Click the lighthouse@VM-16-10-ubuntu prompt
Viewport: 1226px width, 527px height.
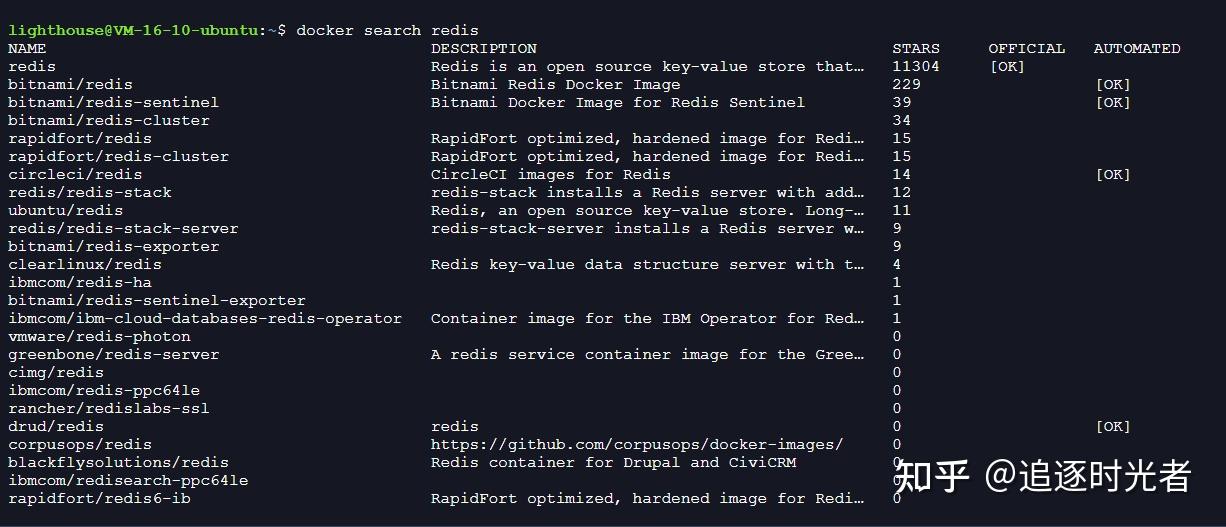coord(133,30)
